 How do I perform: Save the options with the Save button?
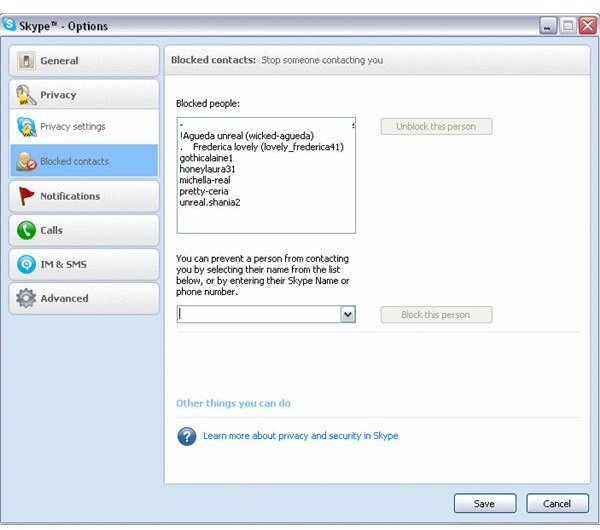click(485, 504)
